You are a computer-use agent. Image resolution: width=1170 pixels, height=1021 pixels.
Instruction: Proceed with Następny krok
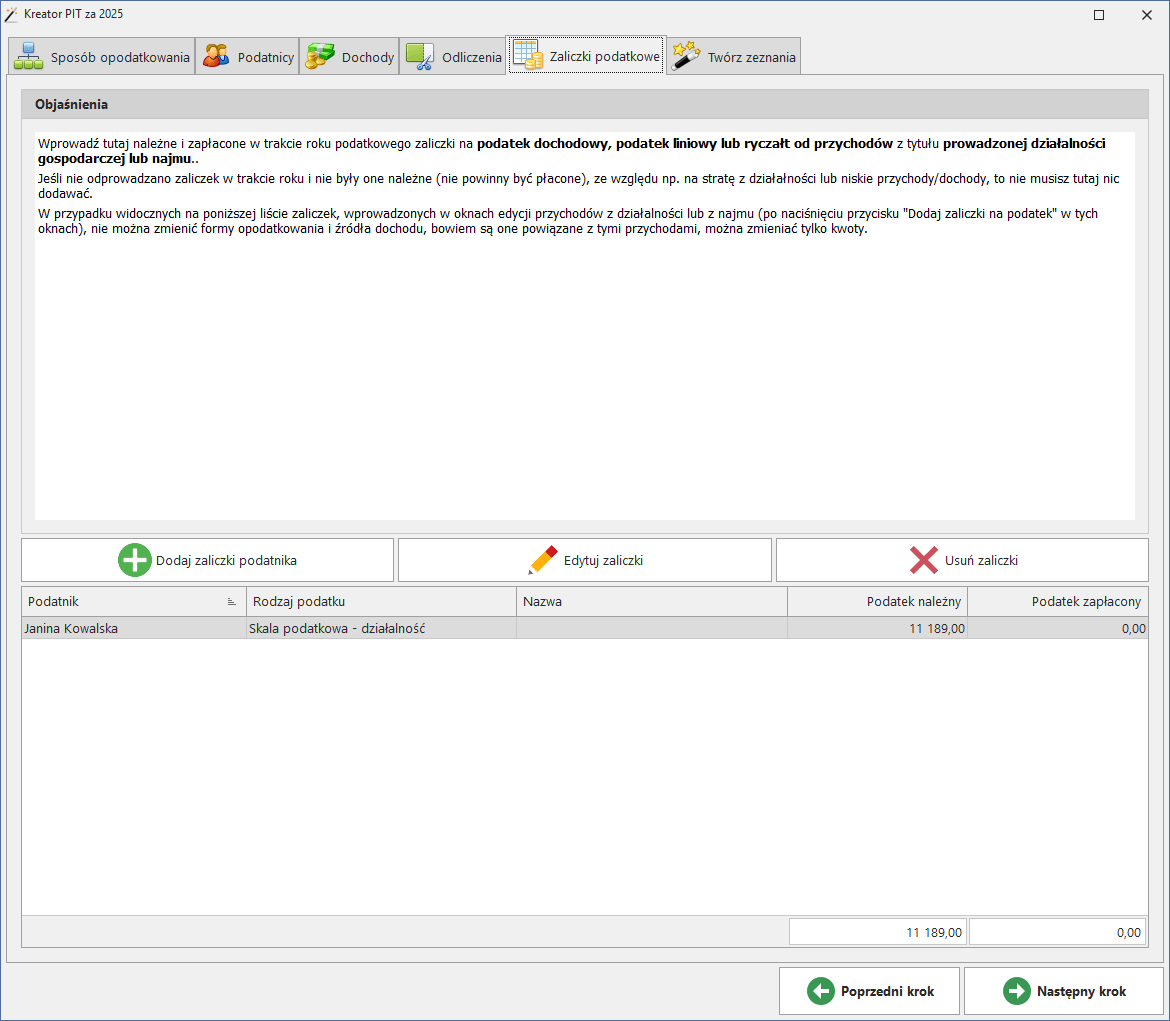pos(1064,991)
